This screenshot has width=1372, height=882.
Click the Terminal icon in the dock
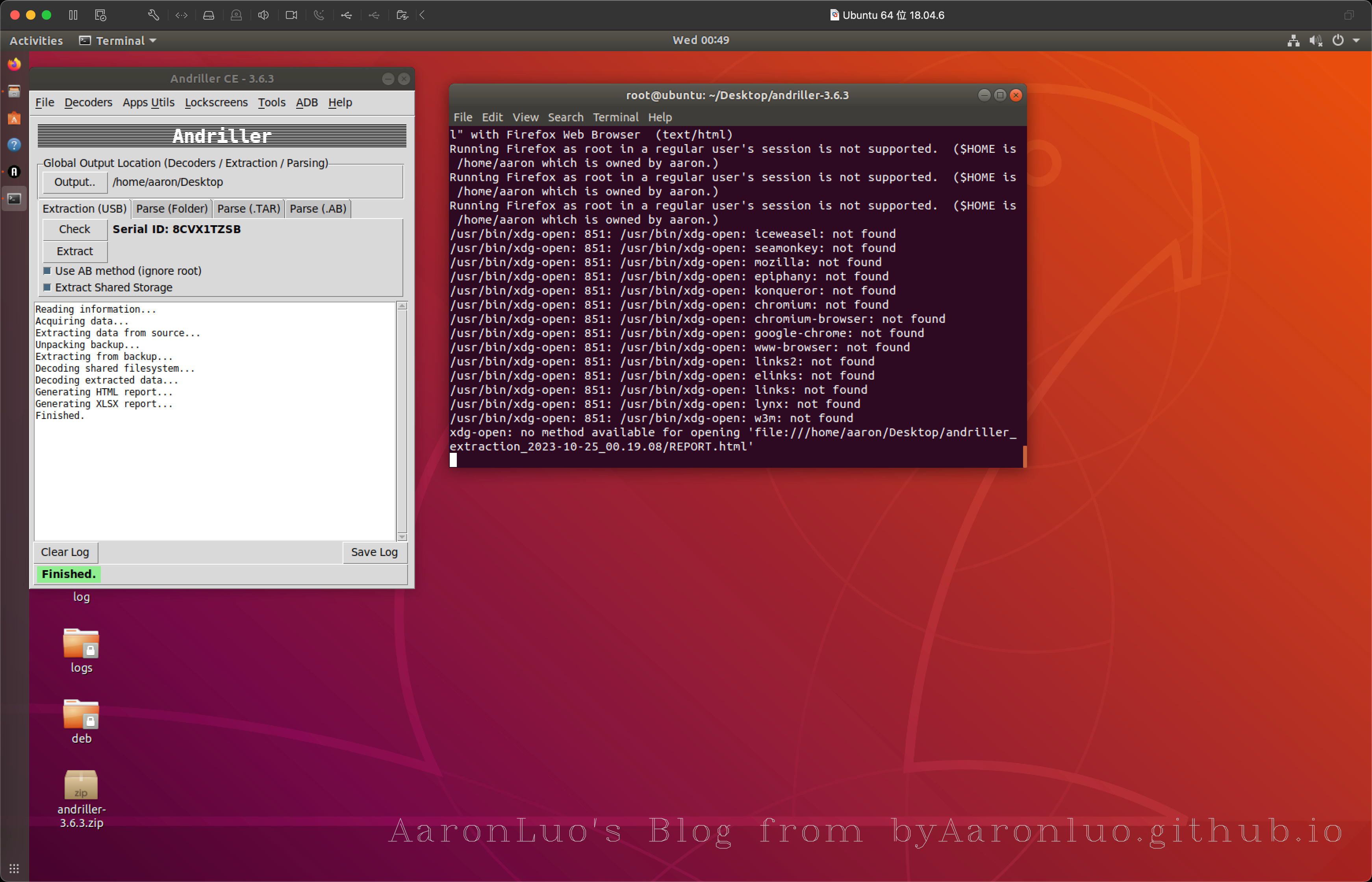click(x=14, y=199)
